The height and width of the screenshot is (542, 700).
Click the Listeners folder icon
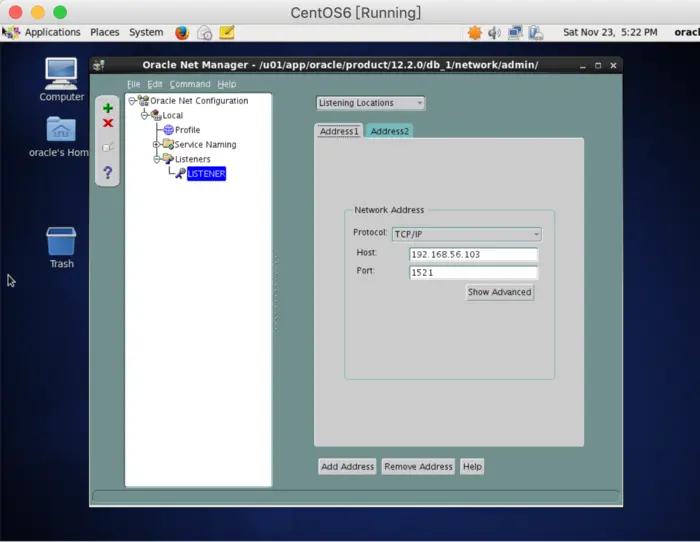pos(168,158)
